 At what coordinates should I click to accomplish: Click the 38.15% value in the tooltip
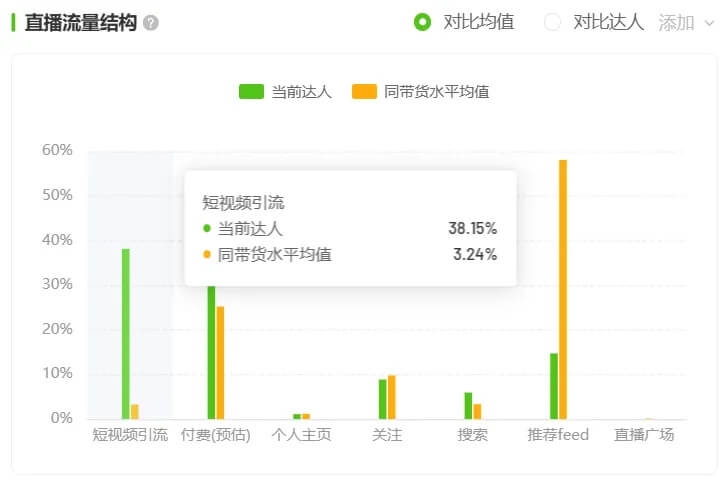pos(473,228)
